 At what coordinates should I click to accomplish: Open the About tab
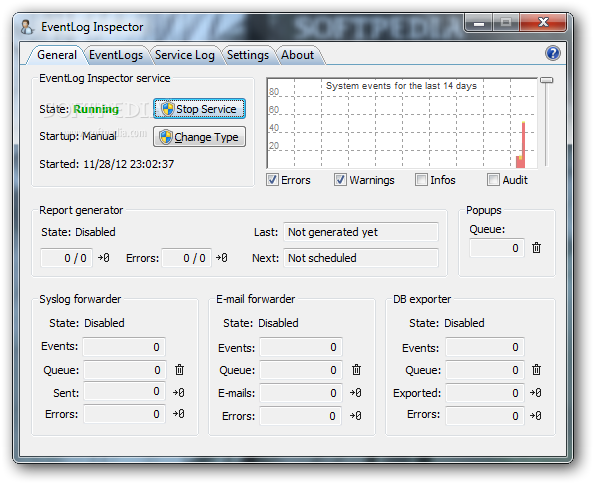click(298, 55)
